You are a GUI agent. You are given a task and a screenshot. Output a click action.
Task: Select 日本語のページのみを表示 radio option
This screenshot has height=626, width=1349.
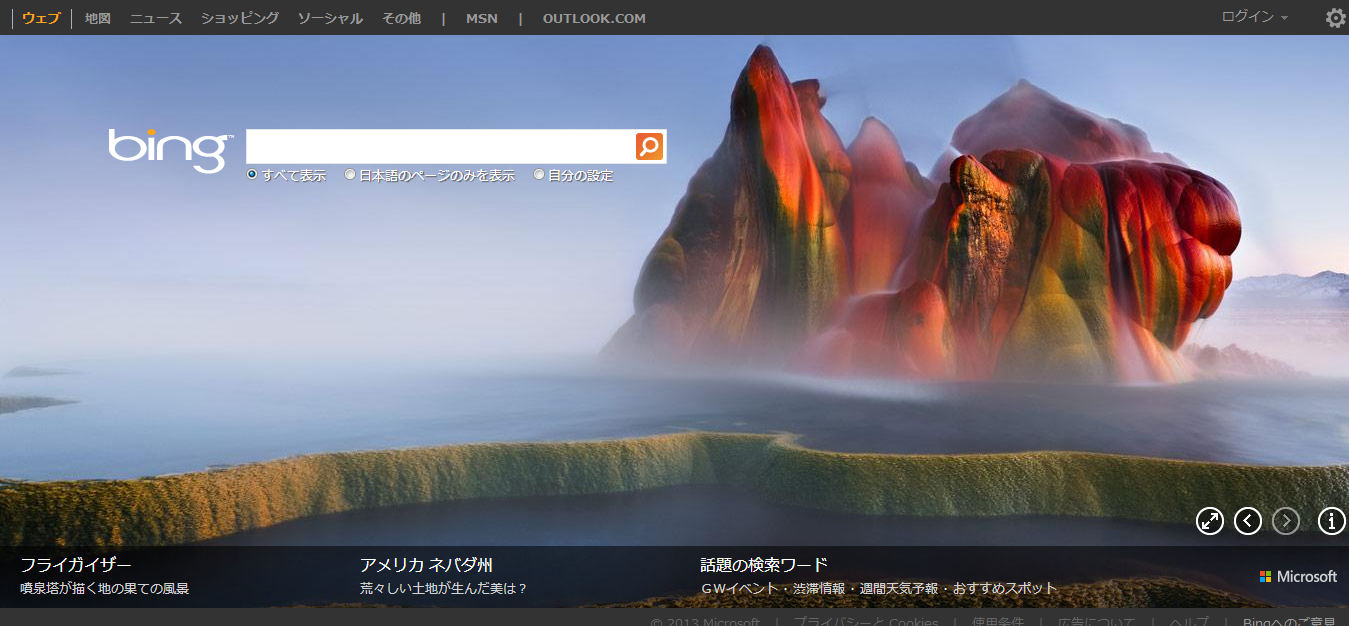350,175
